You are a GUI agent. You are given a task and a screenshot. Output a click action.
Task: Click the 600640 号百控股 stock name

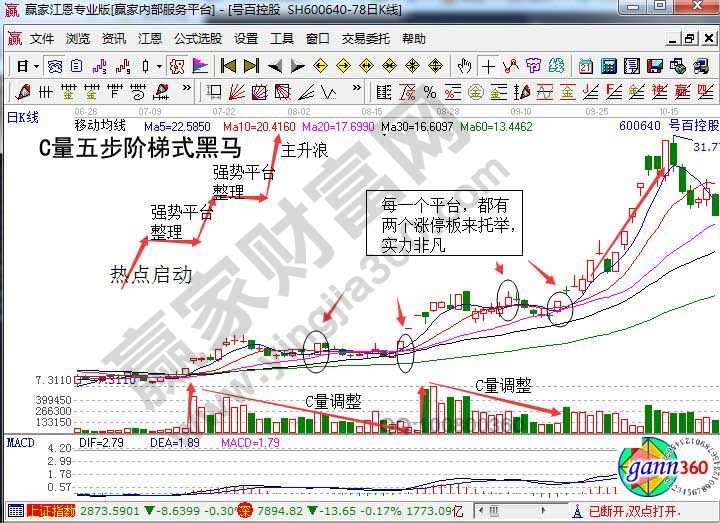(x=668, y=127)
